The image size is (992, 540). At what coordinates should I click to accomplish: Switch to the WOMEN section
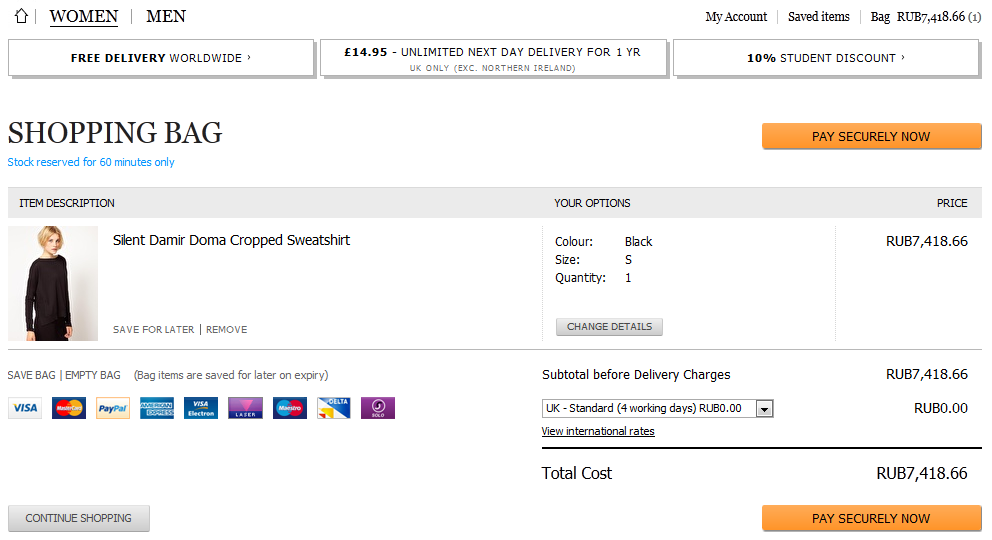coord(83,16)
